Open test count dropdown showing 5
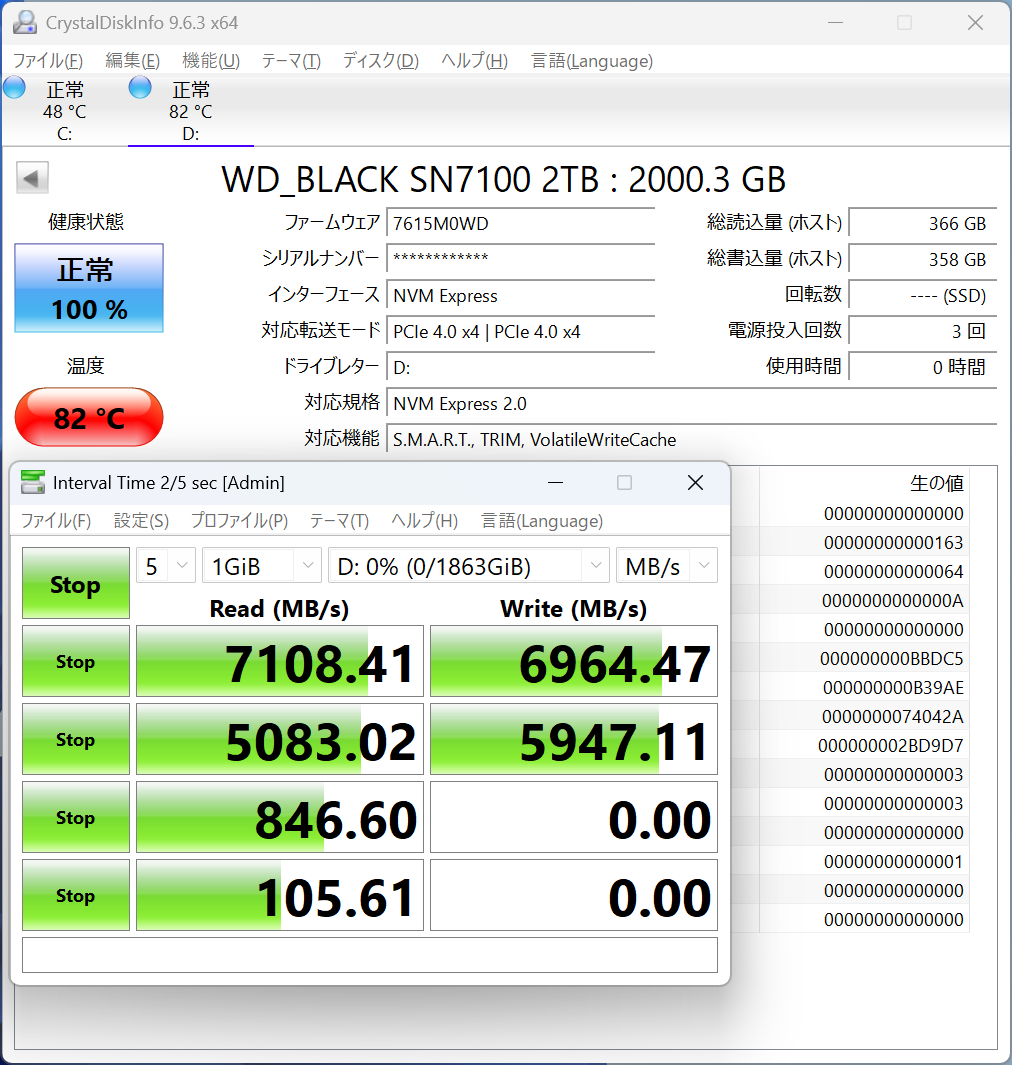 coord(166,566)
